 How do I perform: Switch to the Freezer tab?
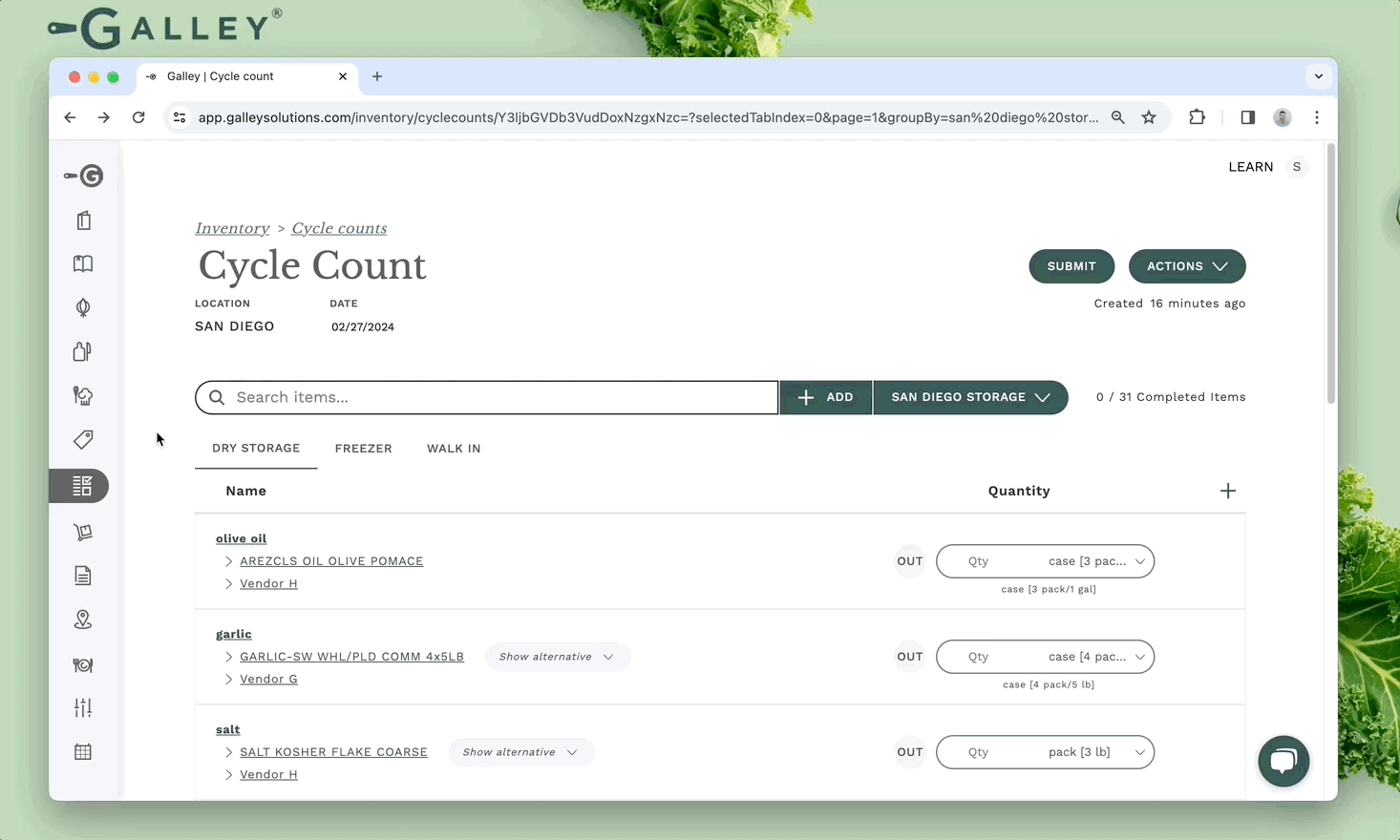click(363, 449)
